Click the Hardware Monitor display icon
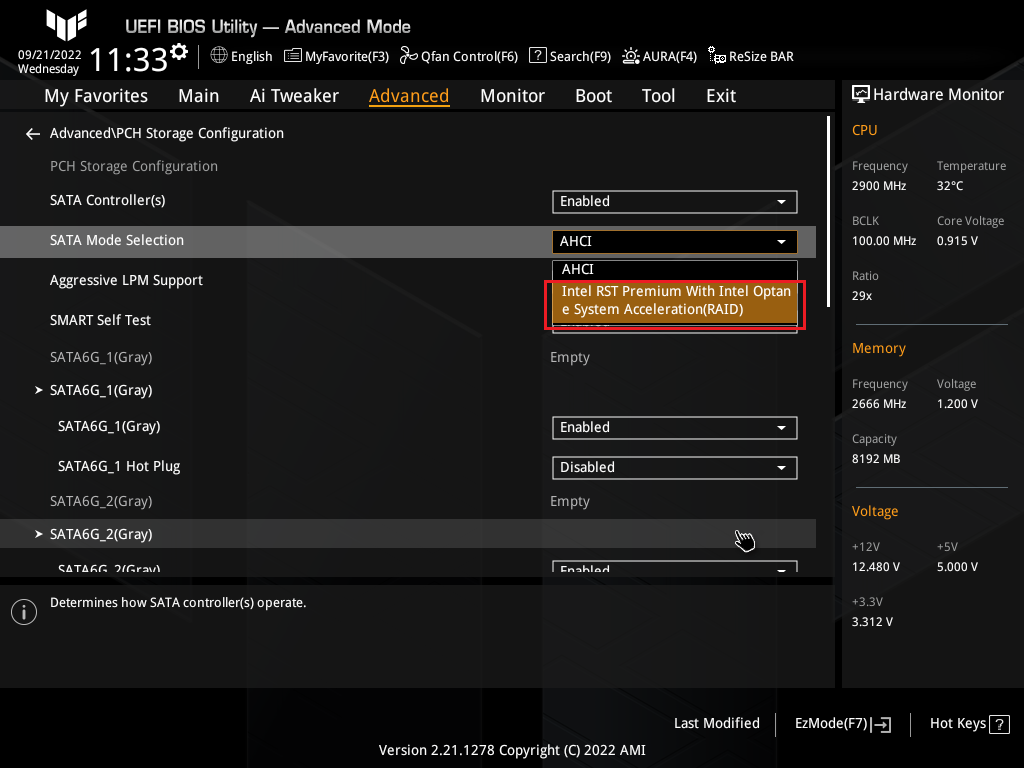The height and width of the screenshot is (768, 1024). 861,95
